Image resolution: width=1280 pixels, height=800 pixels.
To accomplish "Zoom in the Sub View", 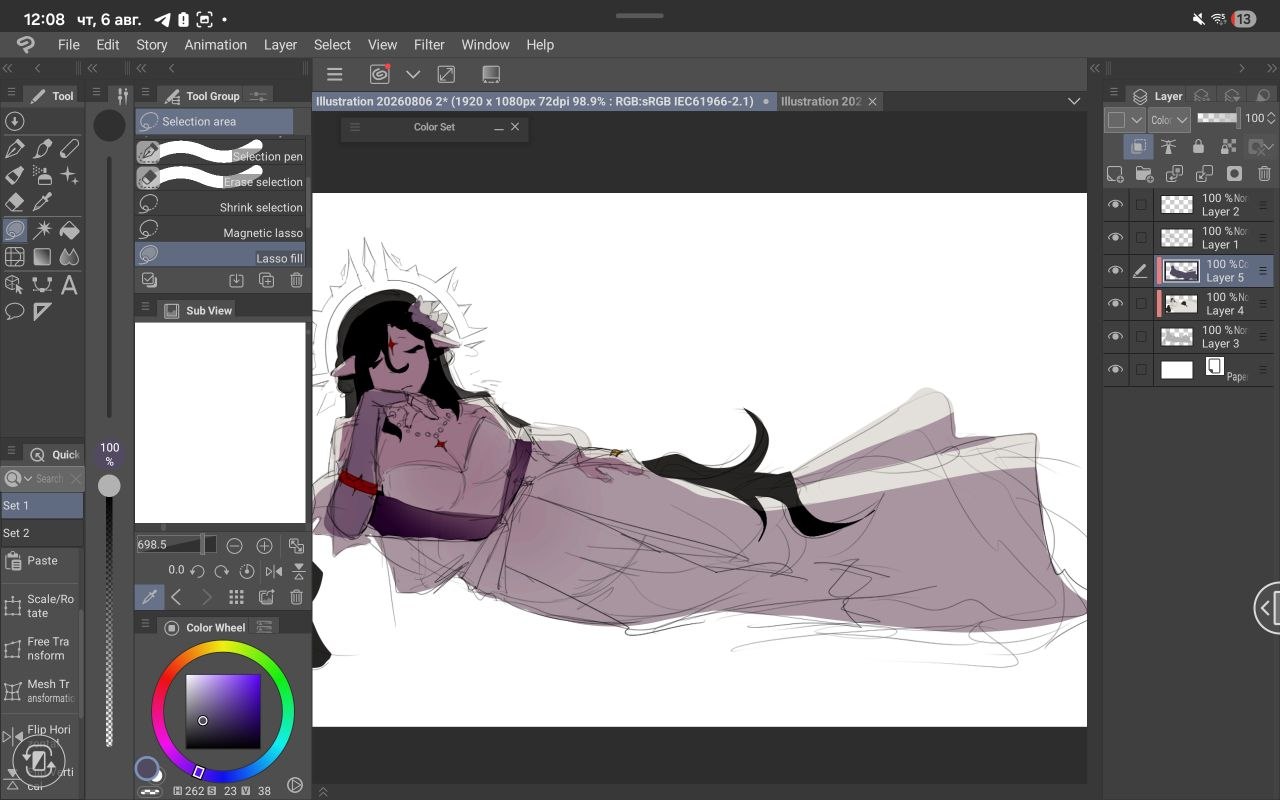I will pyautogui.click(x=264, y=545).
